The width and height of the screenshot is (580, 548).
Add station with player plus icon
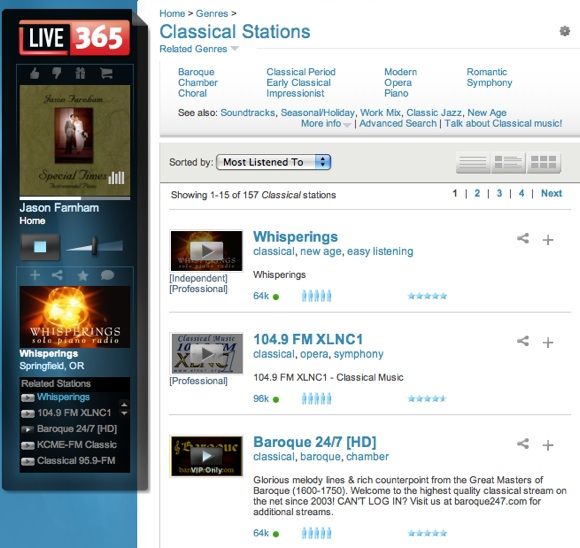[x=35, y=275]
